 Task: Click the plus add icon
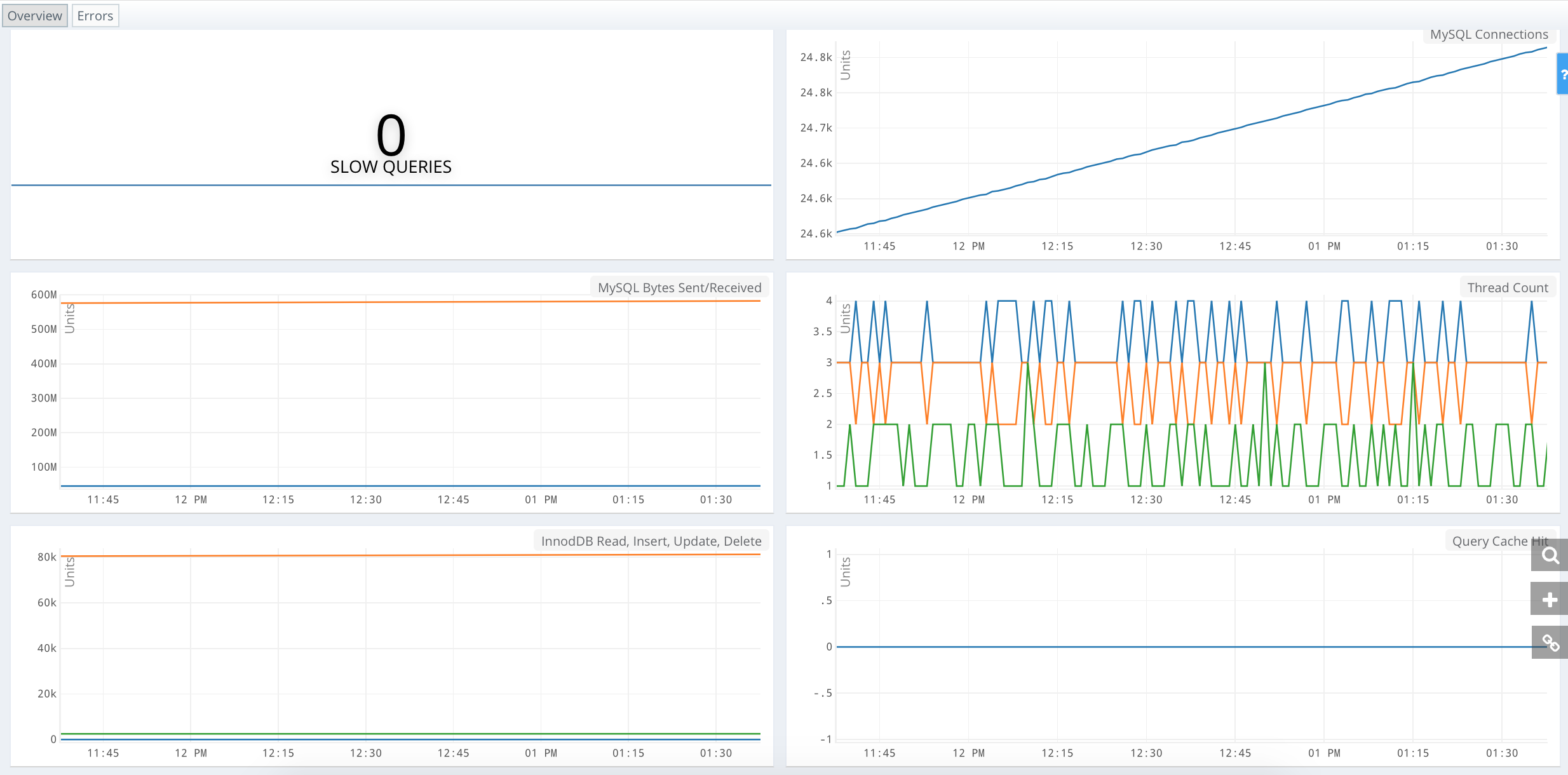1550,599
